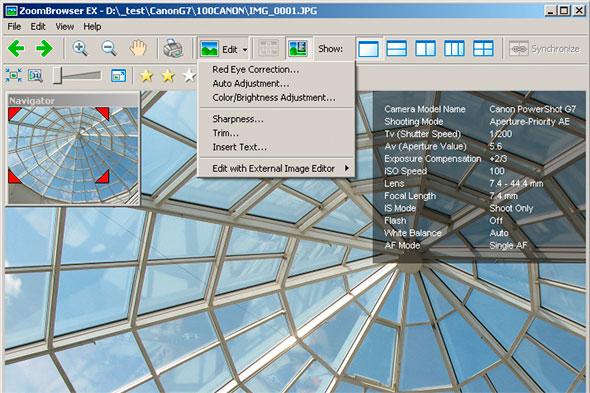Click the Aperture-Priority AE shooting mode value
Screen dimensions: 590x393
pos(529,122)
